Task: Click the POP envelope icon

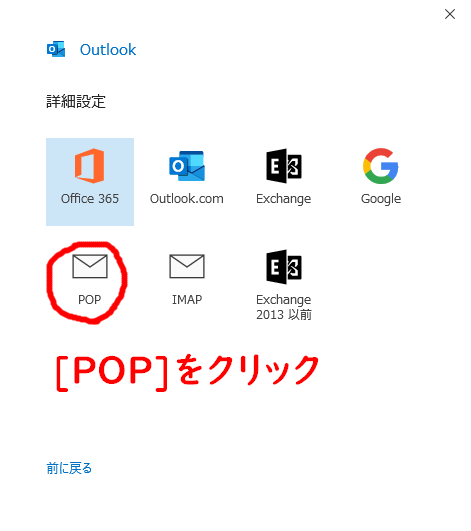Action: click(x=90, y=266)
